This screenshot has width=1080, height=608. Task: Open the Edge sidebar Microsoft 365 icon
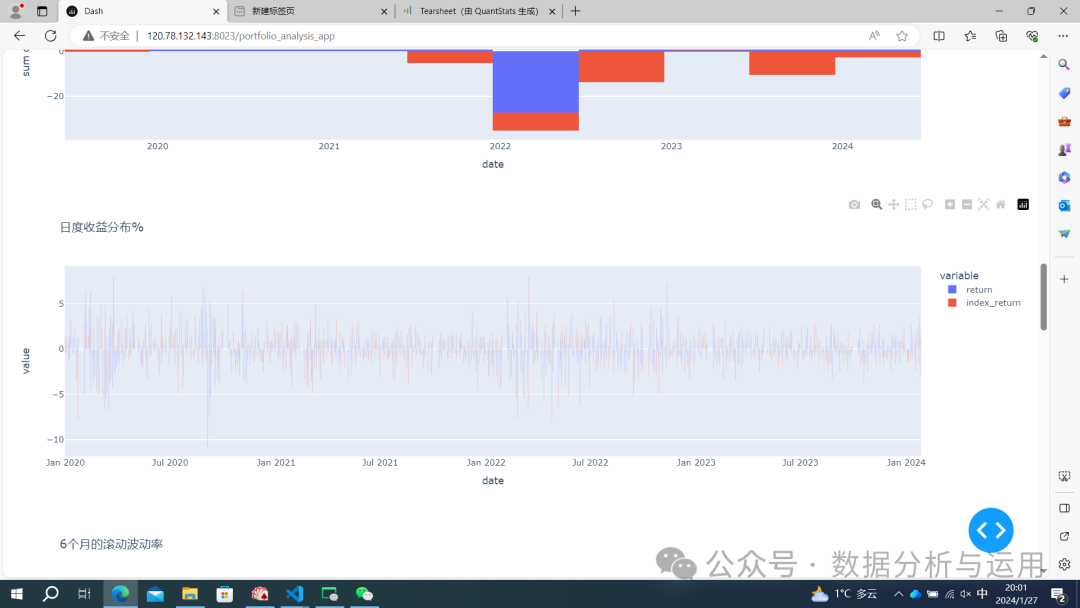[1064, 178]
